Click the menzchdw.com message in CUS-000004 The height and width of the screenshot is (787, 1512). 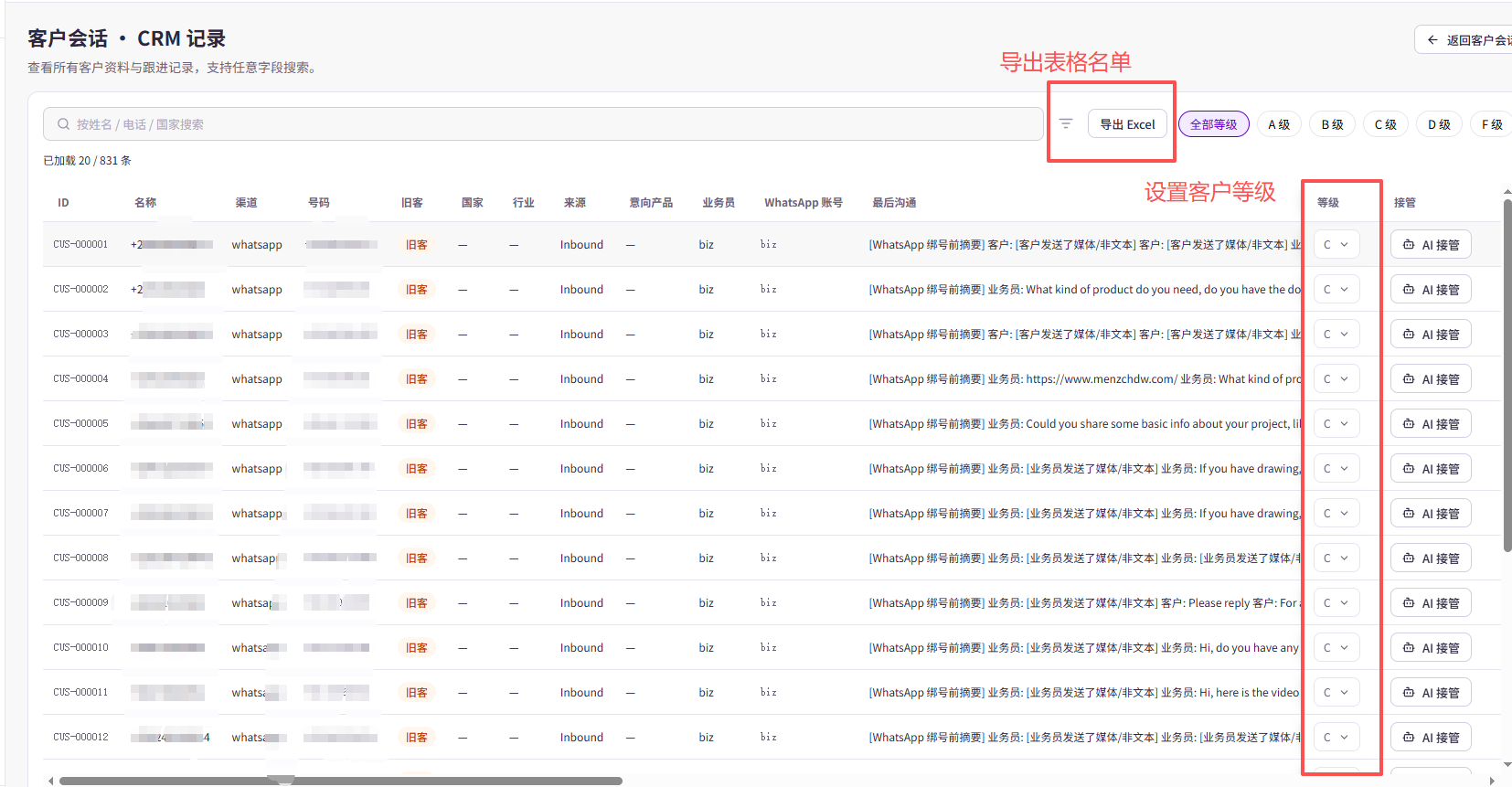[x=1085, y=379]
